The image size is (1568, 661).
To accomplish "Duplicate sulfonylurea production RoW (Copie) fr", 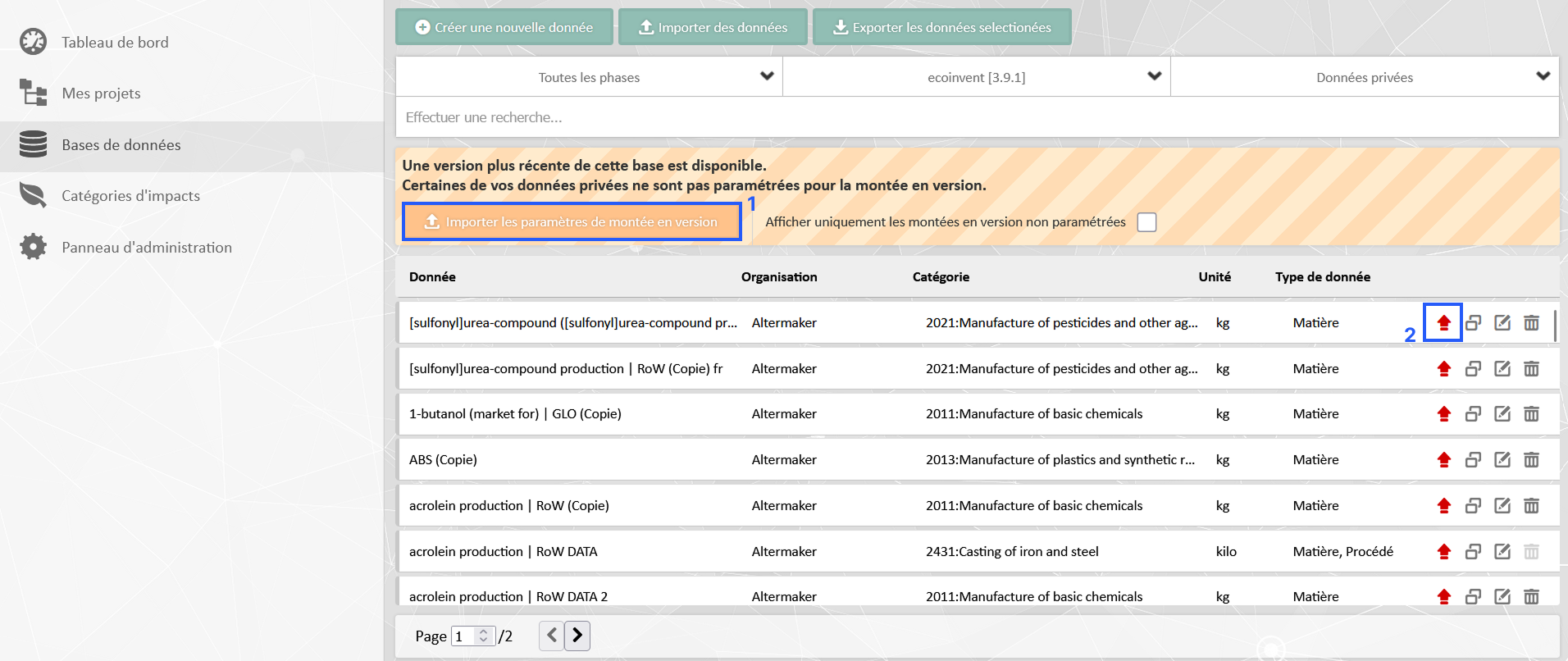I will 1473,368.
